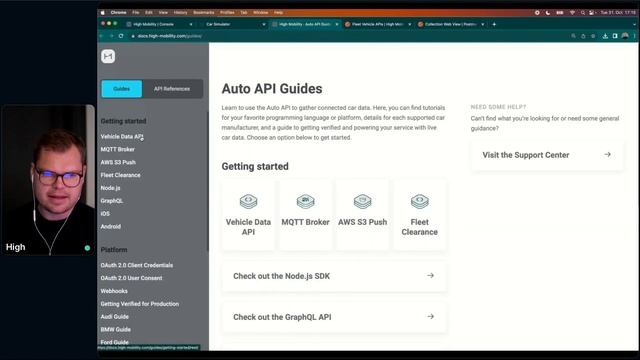Click the Wi-Fi icon in menu bar
This screenshot has height=360, width=640.
(x=572, y=13)
